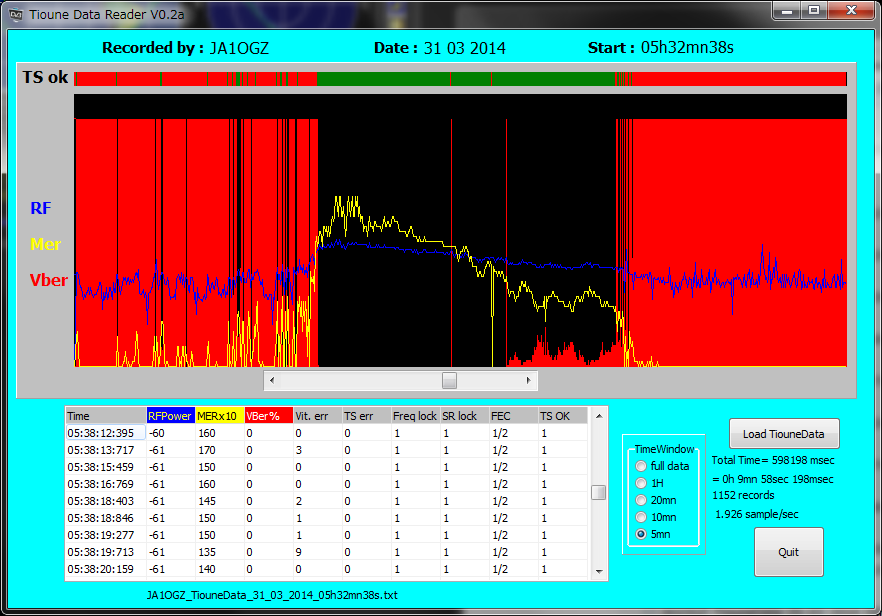Screen dimensions: 882x616
Task: Select time cell 05:38:15:459
Action: (x=106, y=467)
